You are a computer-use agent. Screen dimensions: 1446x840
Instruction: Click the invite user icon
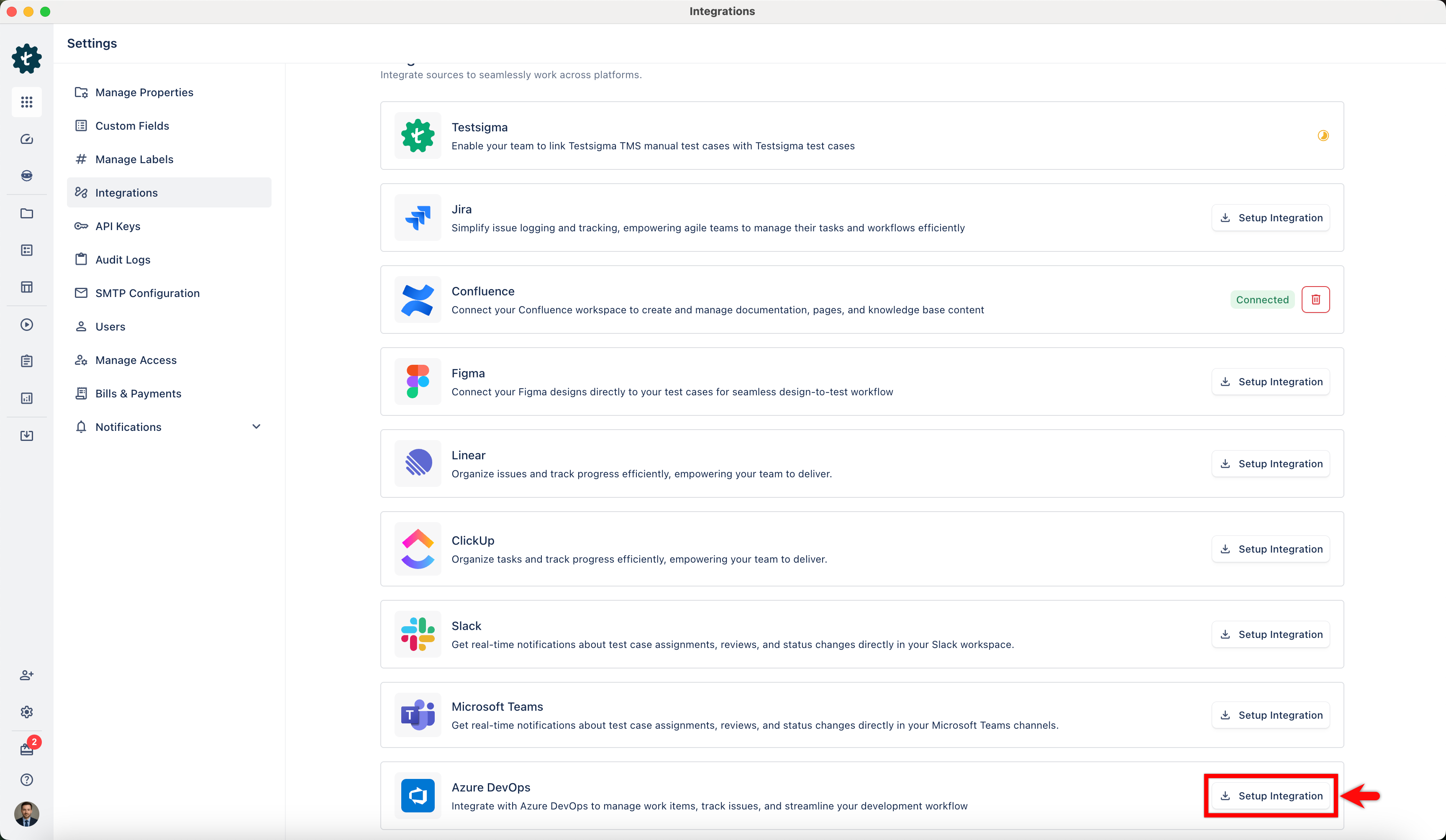click(x=26, y=675)
